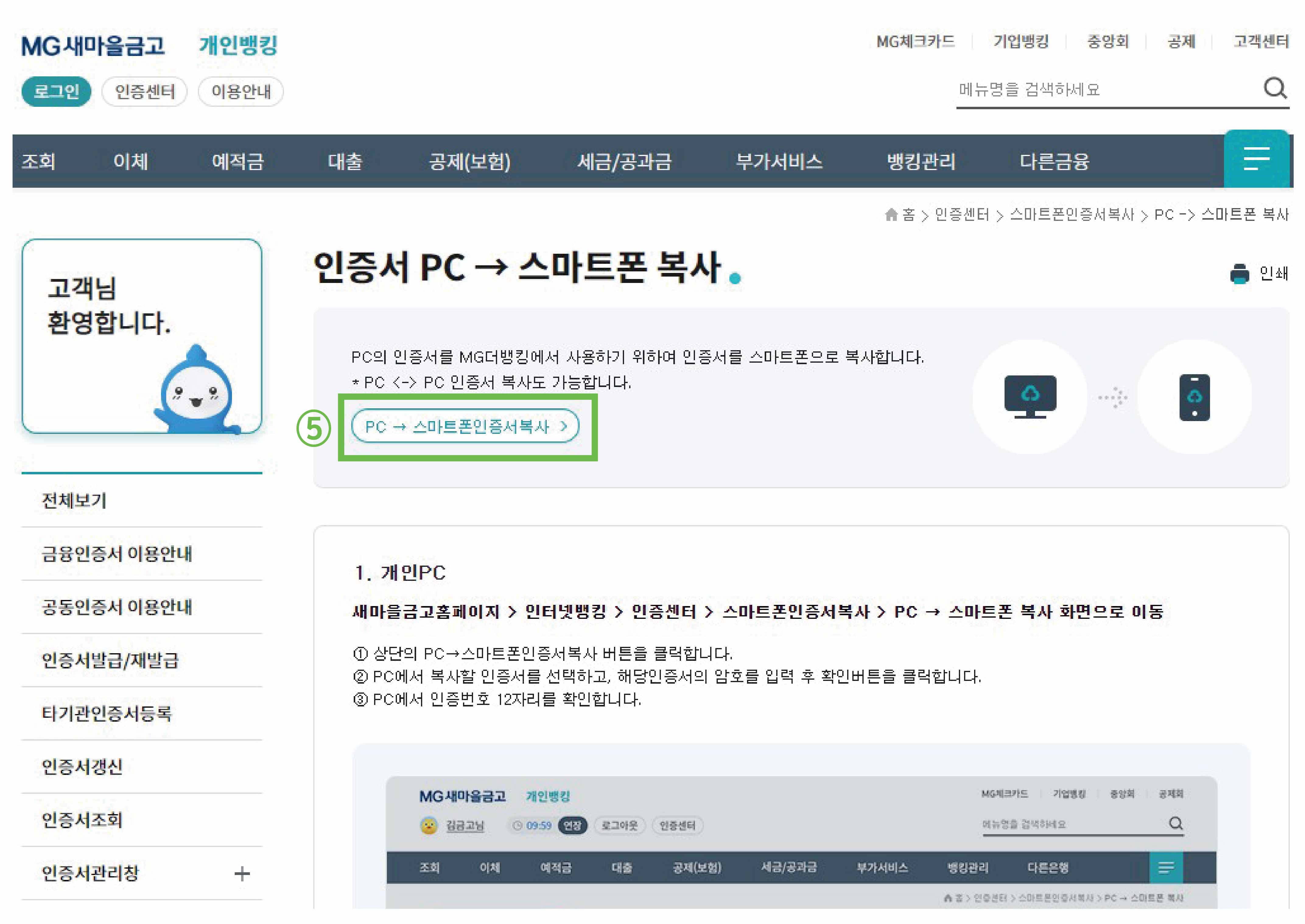Click the 로그인 button
1305x924 pixels.
(x=56, y=92)
